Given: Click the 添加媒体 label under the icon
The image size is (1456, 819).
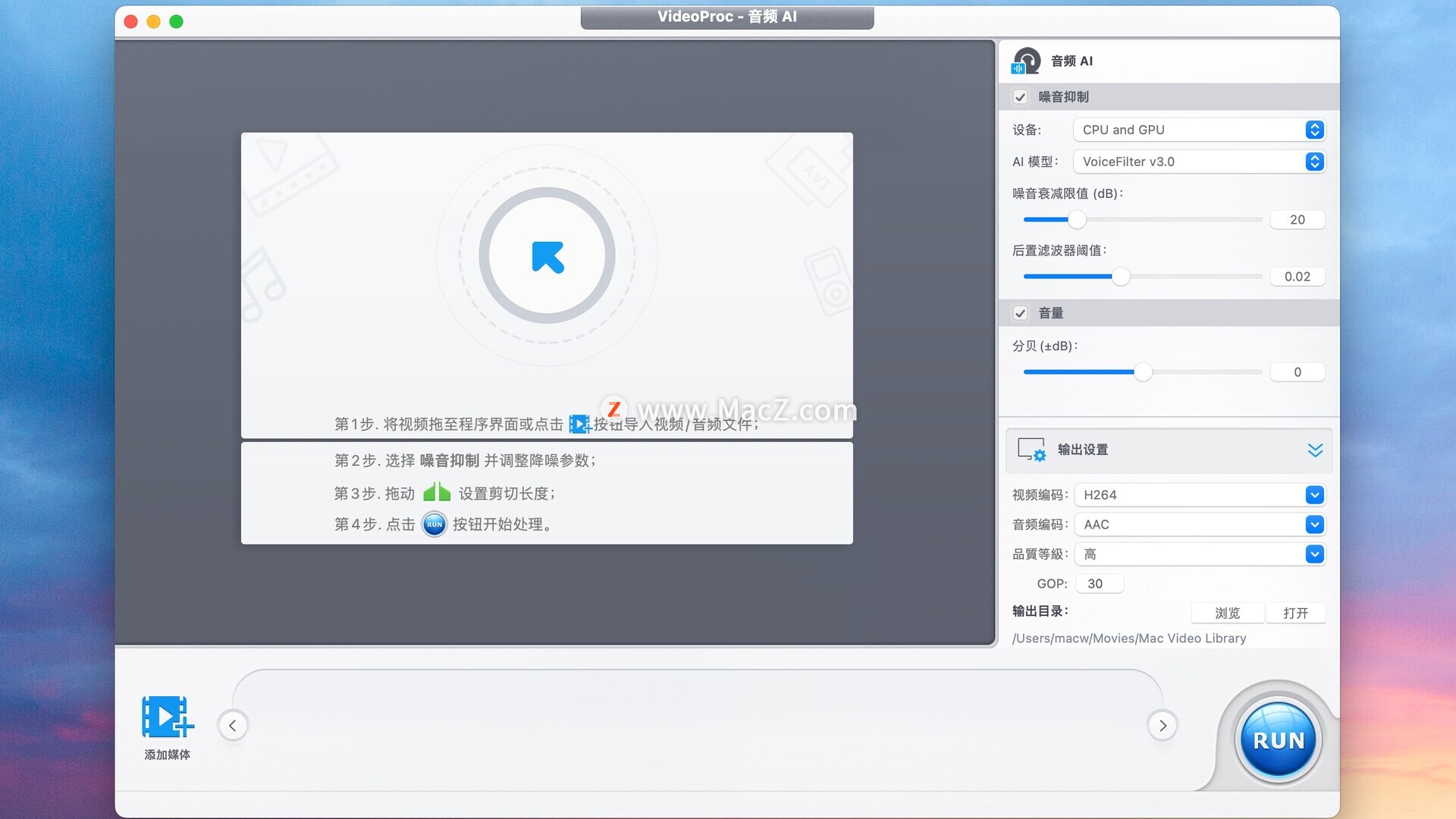Looking at the screenshot, I should click(168, 755).
